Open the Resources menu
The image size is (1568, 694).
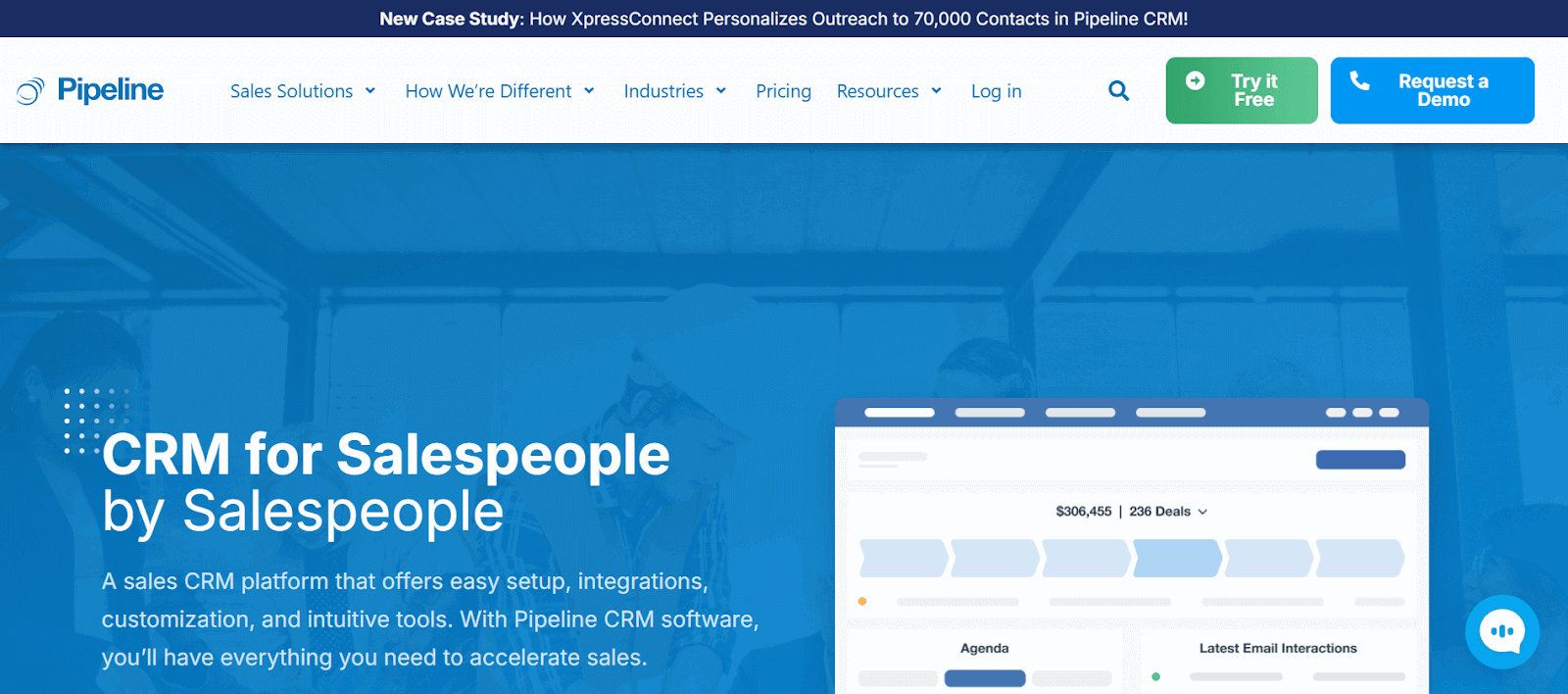pyautogui.click(x=889, y=91)
